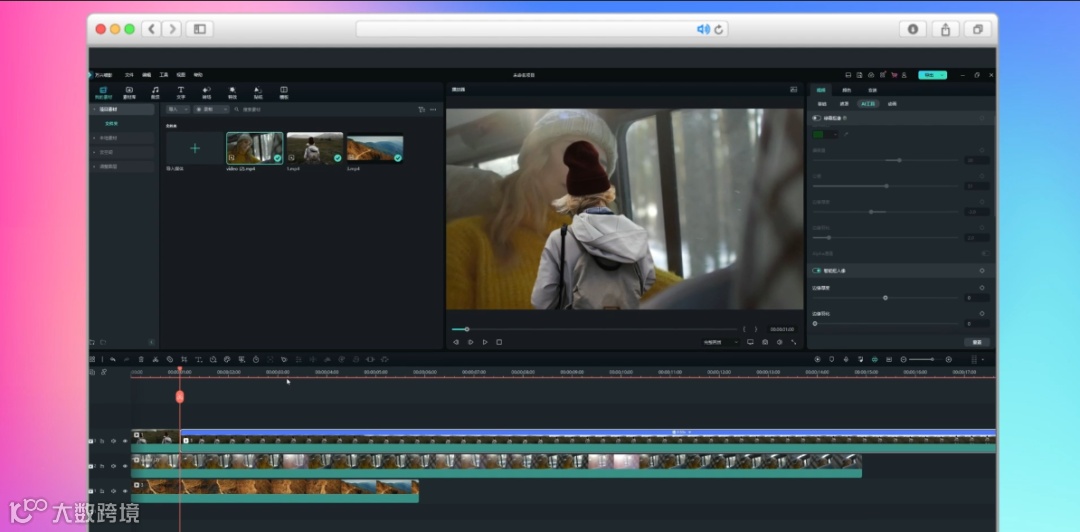Open the Record dropdown in media panel
The height and width of the screenshot is (532, 1080).
210,109
